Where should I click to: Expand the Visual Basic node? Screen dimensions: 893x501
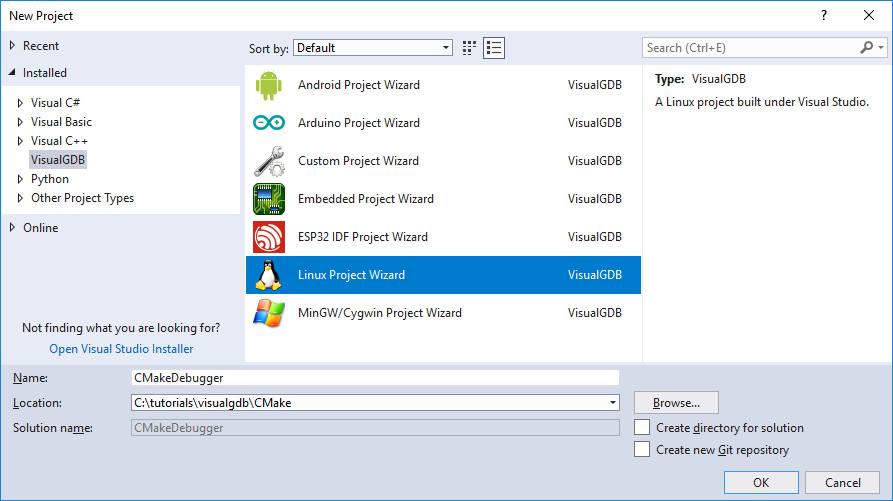click(x=21, y=122)
